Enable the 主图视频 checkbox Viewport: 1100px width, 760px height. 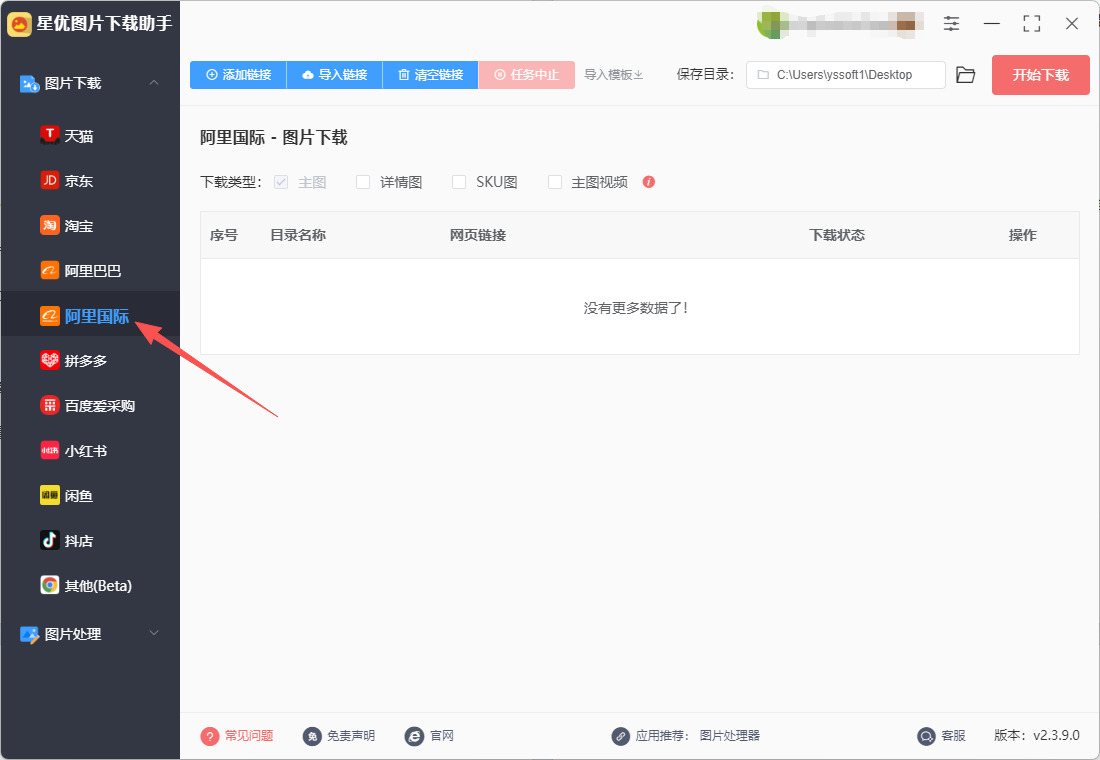[x=555, y=182]
